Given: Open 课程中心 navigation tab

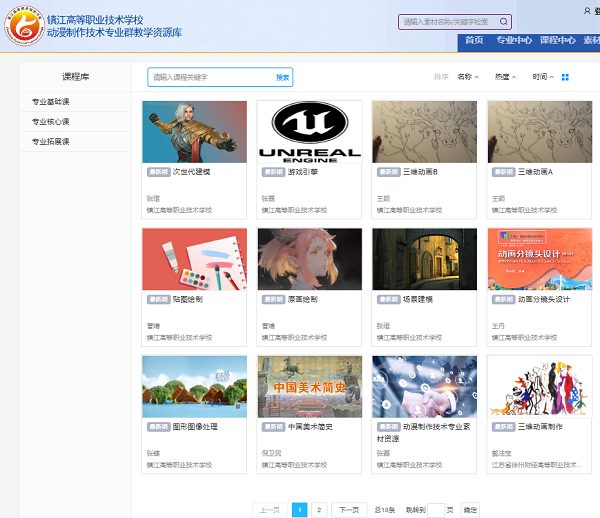Looking at the screenshot, I should [558, 40].
